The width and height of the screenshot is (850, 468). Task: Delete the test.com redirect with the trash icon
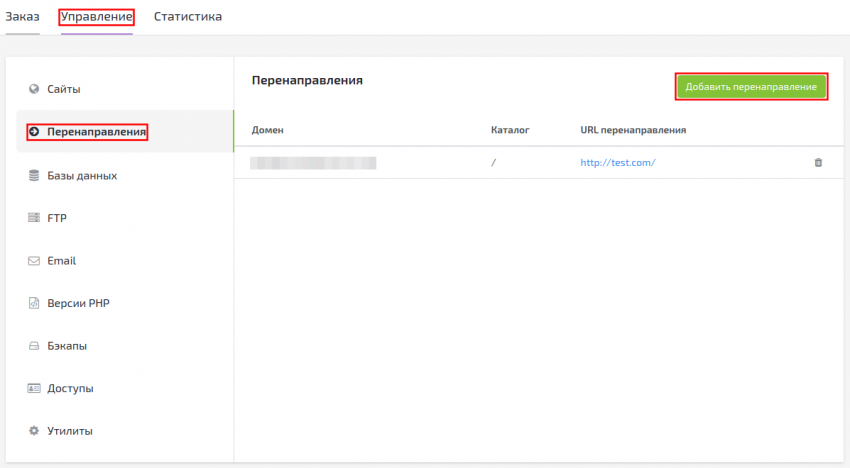coord(818,162)
